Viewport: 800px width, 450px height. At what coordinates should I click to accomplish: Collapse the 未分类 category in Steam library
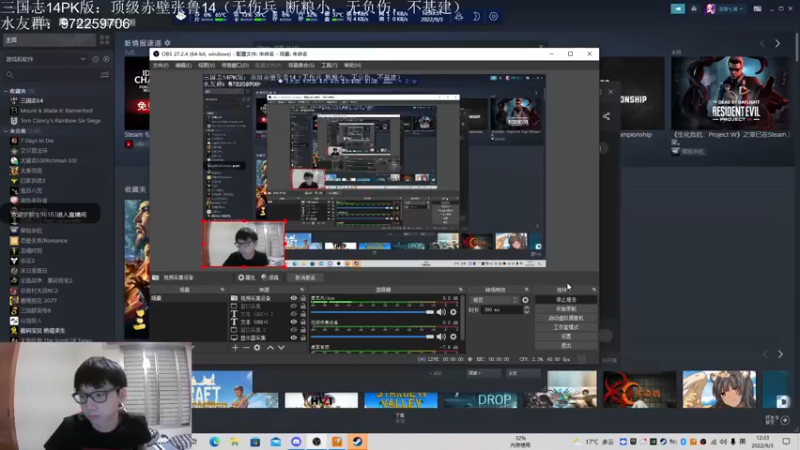pyautogui.click(x=6, y=131)
